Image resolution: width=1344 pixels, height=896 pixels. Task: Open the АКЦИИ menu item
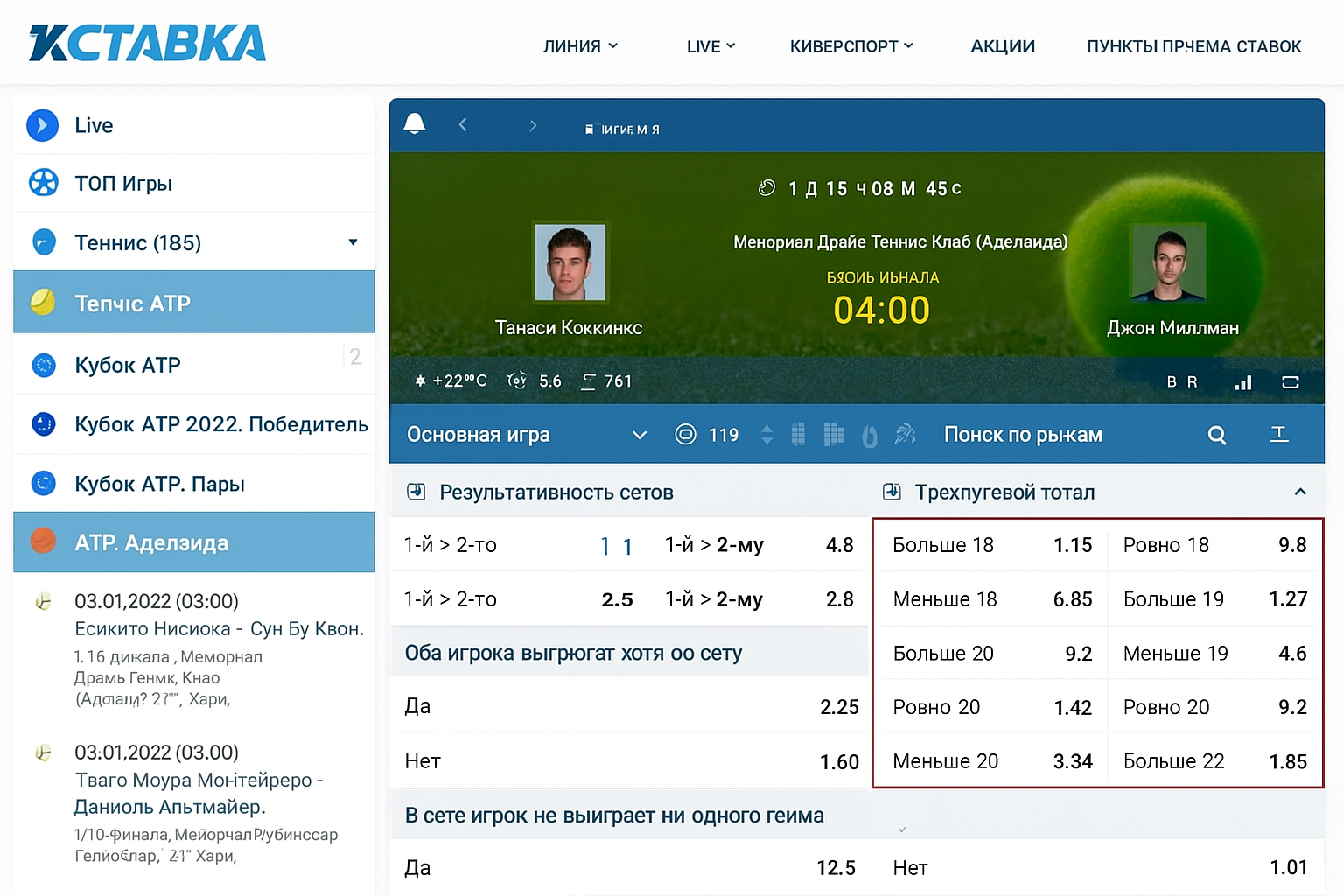tap(1003, 46)
